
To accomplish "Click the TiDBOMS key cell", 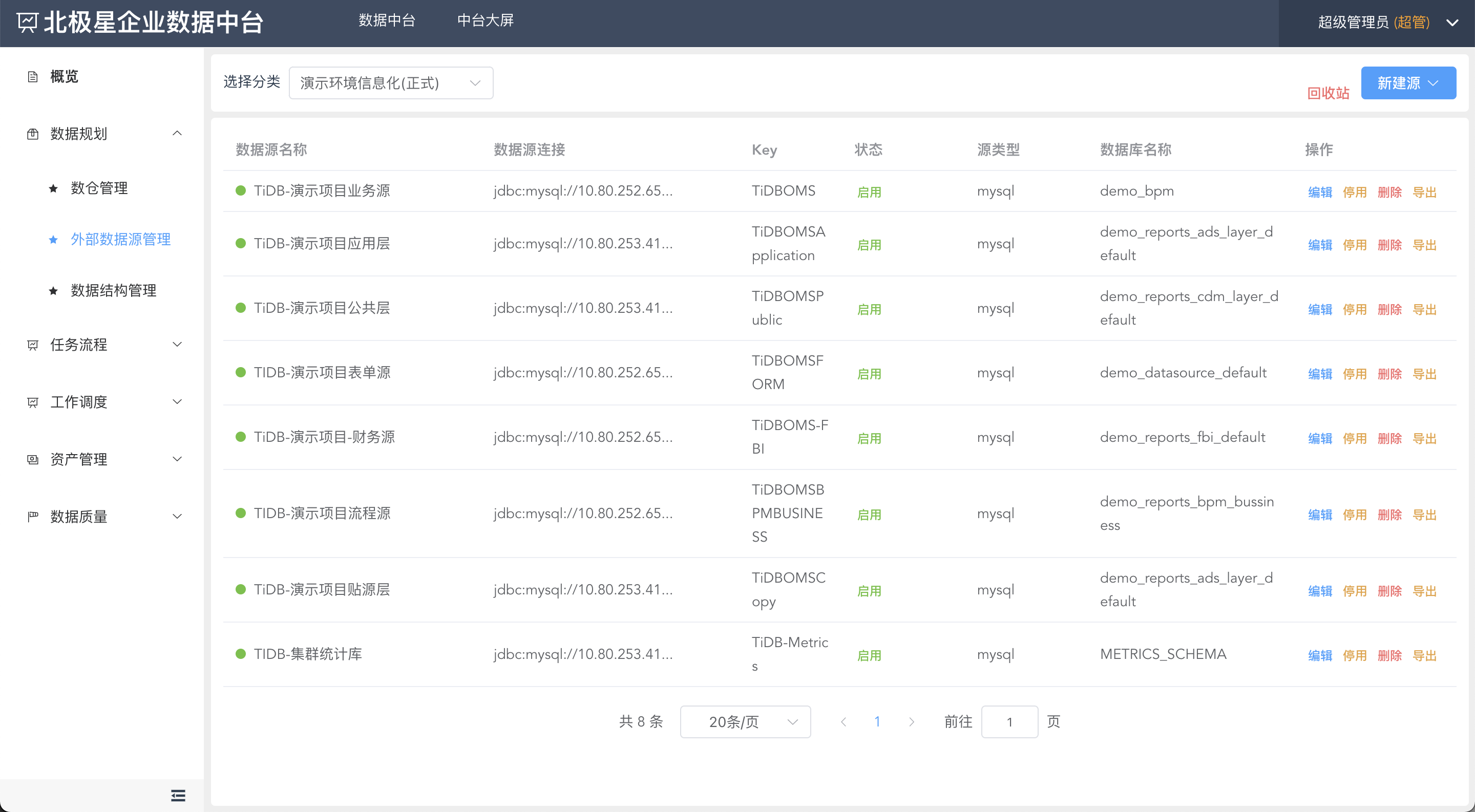I will (783, 190).
